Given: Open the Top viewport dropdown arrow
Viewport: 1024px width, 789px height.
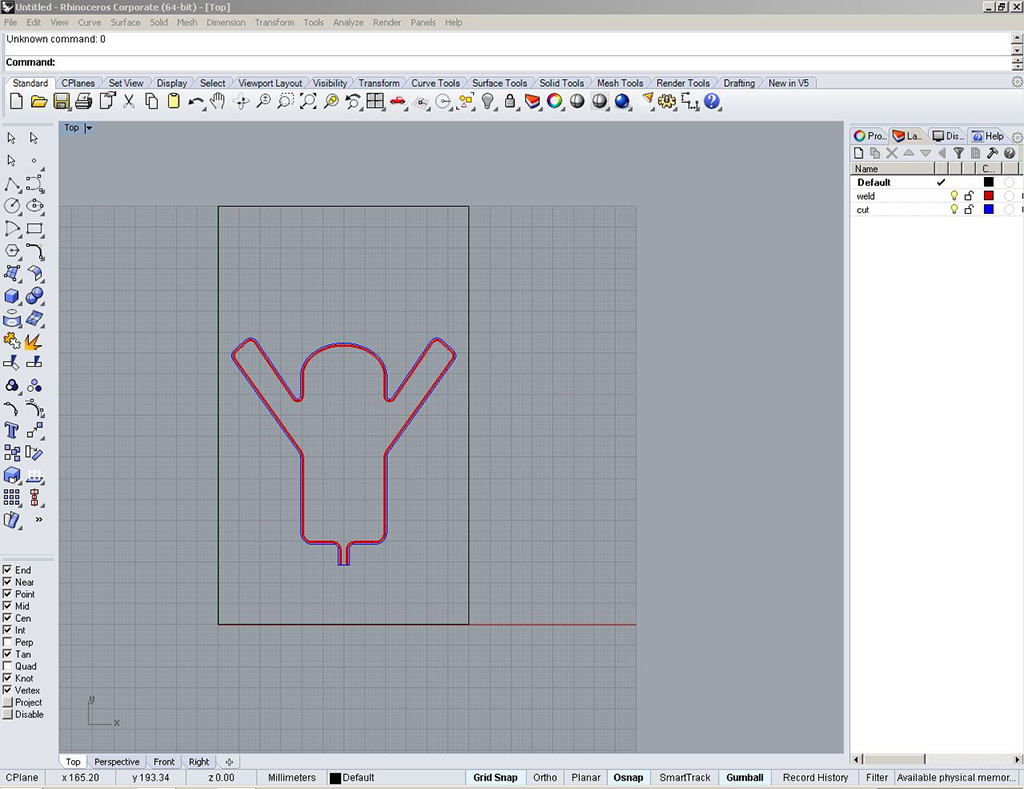Looking at the screenshot, I should [x=89, y=128].
